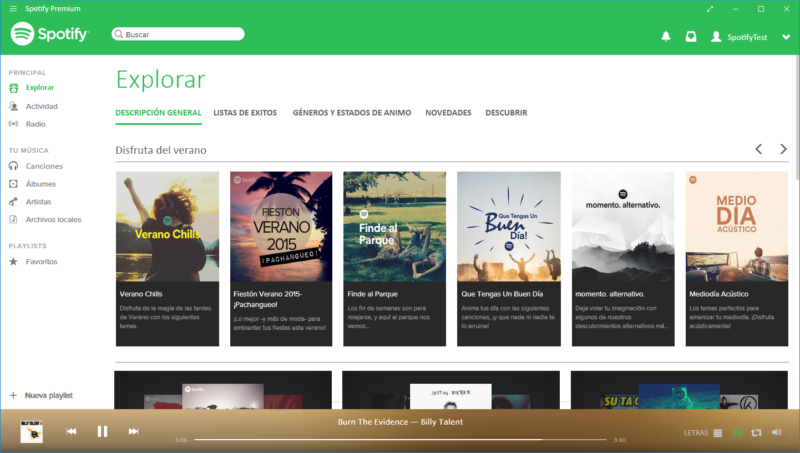Show previous Disfruta del verano items

click(759, 149)
